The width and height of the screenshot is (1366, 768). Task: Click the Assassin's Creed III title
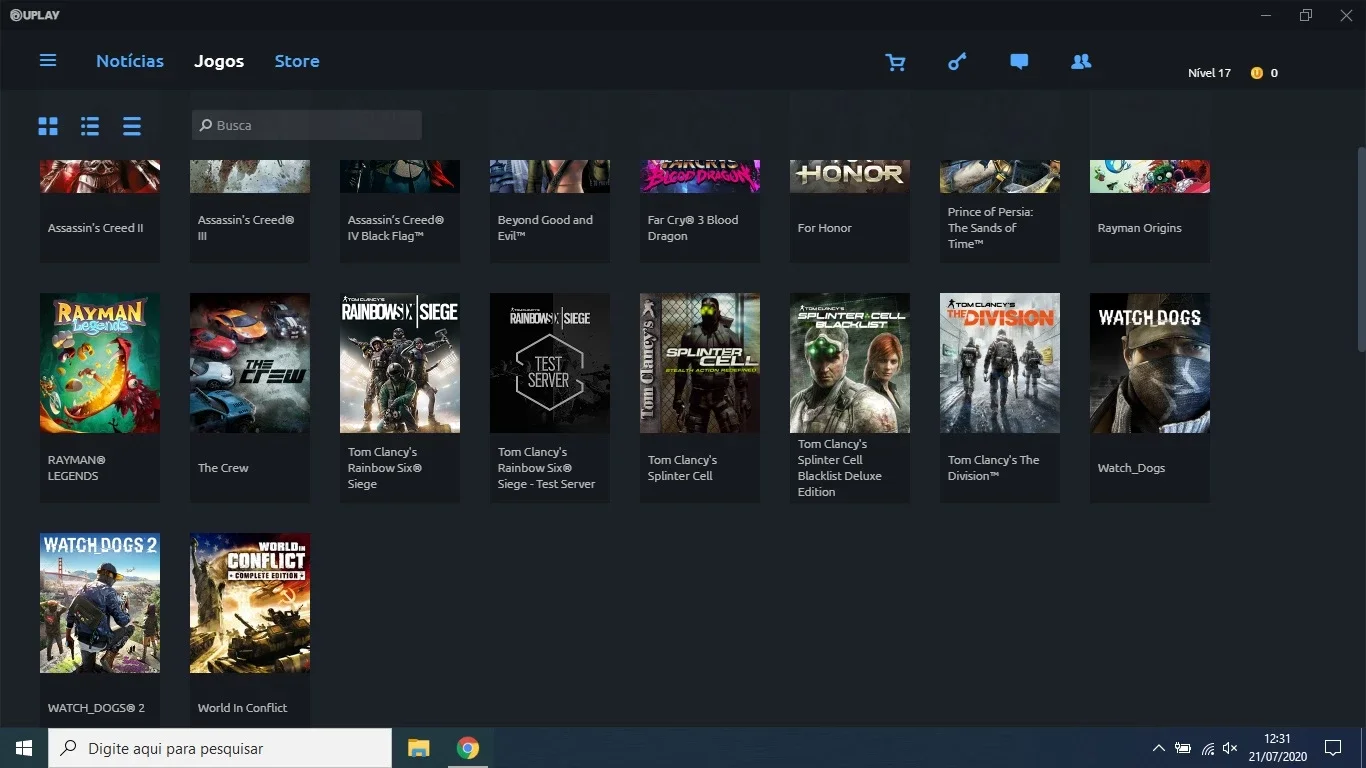[x=245, y=228]
